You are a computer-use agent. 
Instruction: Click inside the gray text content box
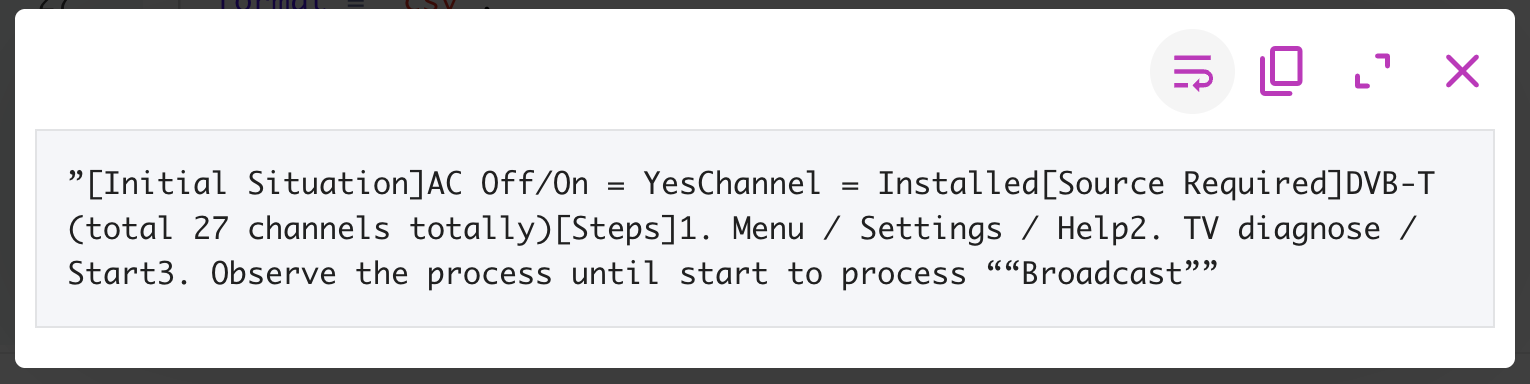point(765,228)
